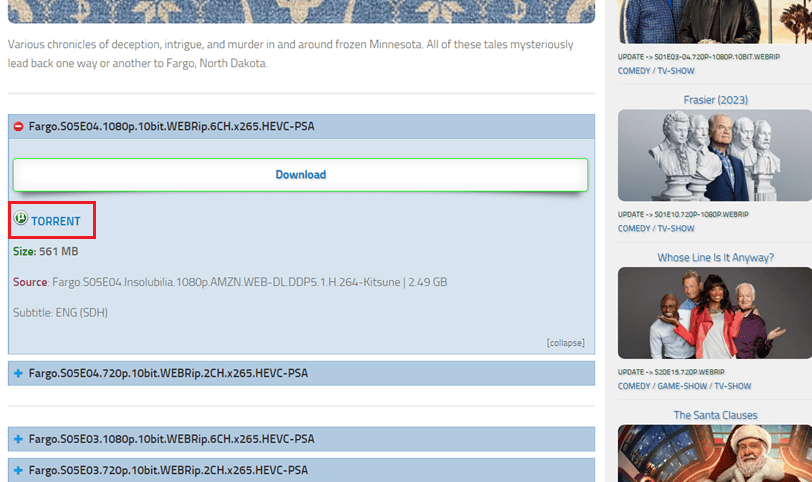The width and height of the screenshot is (812, 482).
Task: Expand Fargo.S05E04.720p release plus icon
Action: point(18,373)
